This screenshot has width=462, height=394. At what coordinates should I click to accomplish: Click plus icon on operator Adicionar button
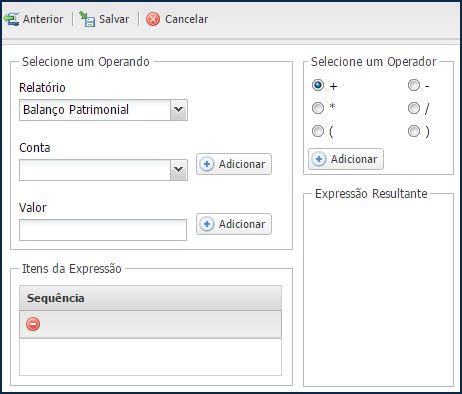[319, 159]
